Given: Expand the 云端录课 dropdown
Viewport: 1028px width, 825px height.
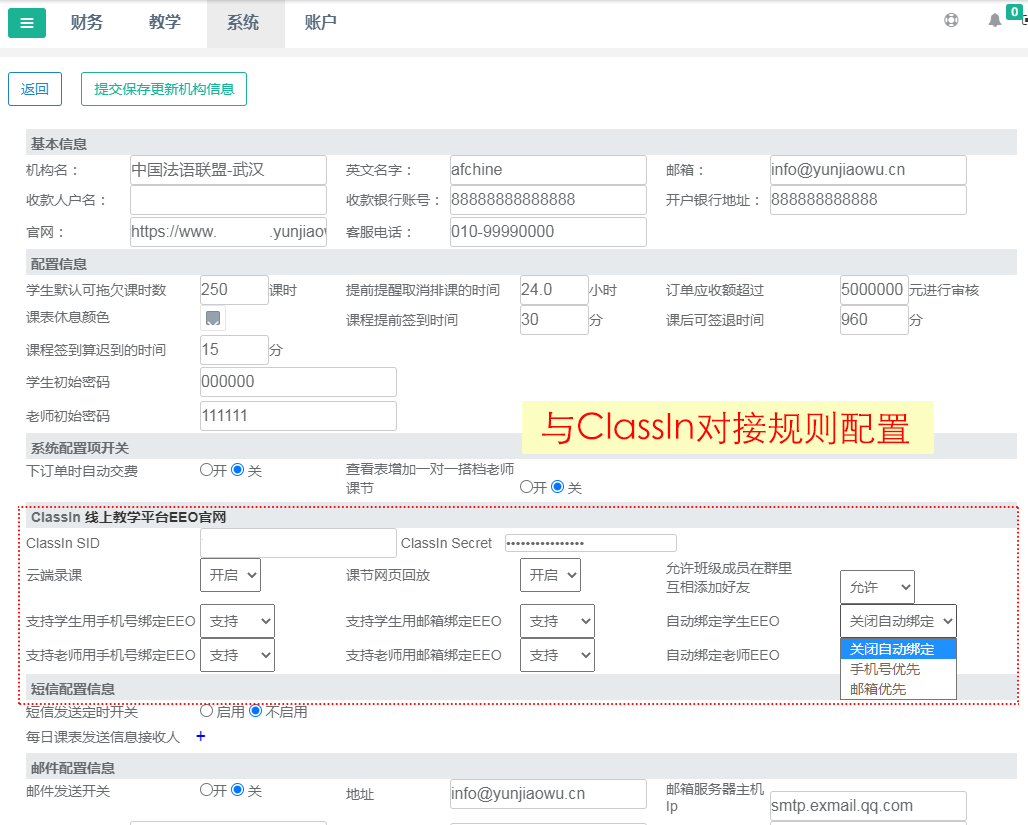Looking at the screenshot, I should 231,575.
